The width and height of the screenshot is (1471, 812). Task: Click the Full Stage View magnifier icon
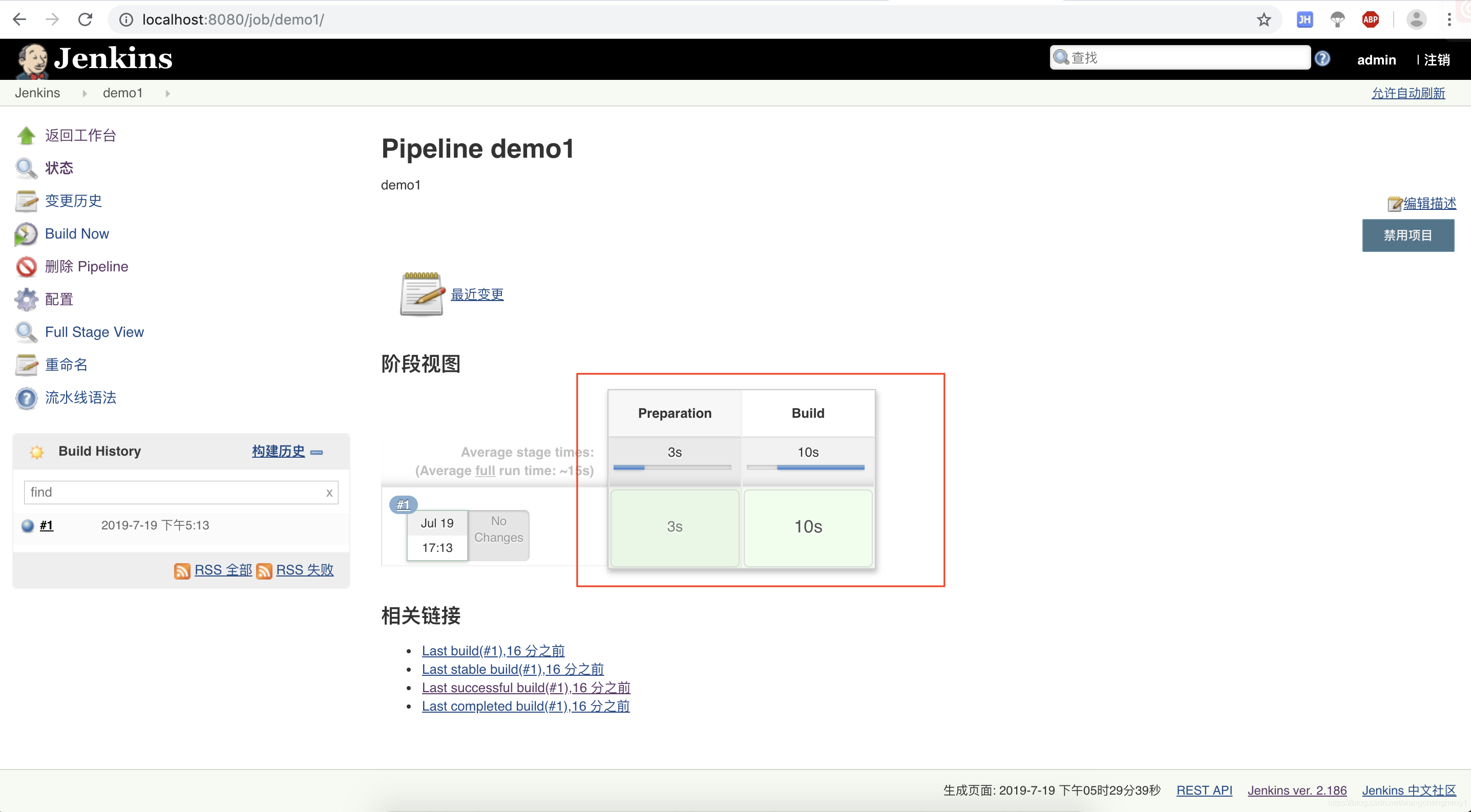click(x=26, y=332)
